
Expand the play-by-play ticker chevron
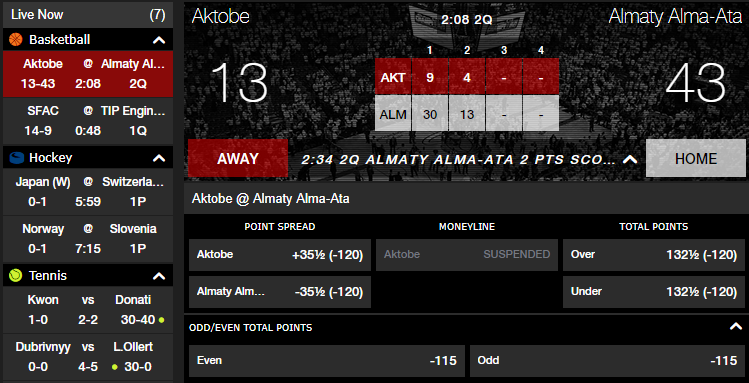[630, 160]
